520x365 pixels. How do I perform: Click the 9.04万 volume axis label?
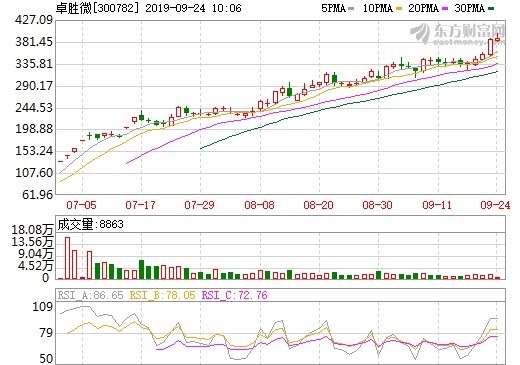(35, 254)
